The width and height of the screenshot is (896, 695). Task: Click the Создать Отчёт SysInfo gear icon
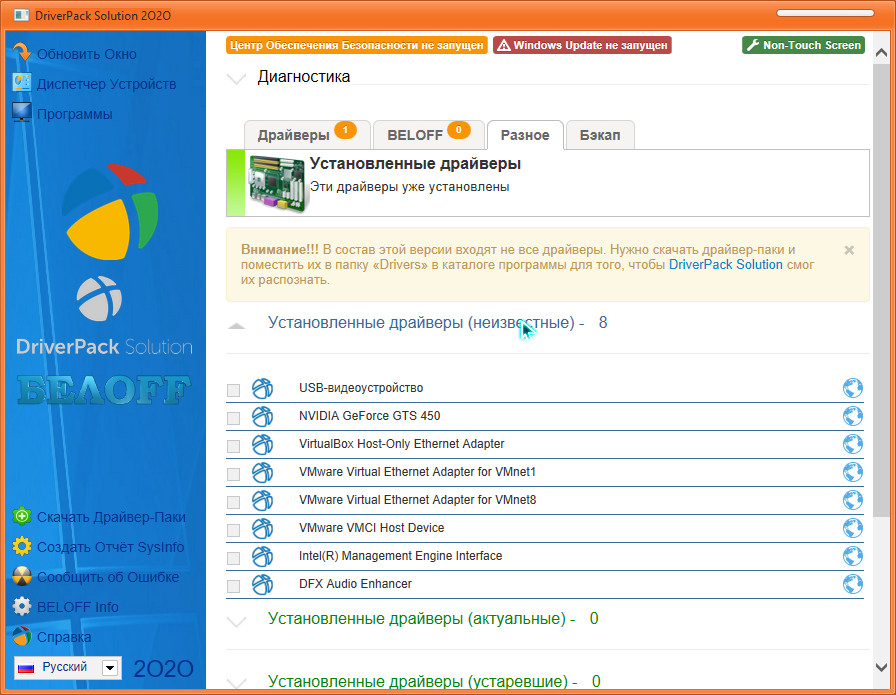tap(22, 546)
